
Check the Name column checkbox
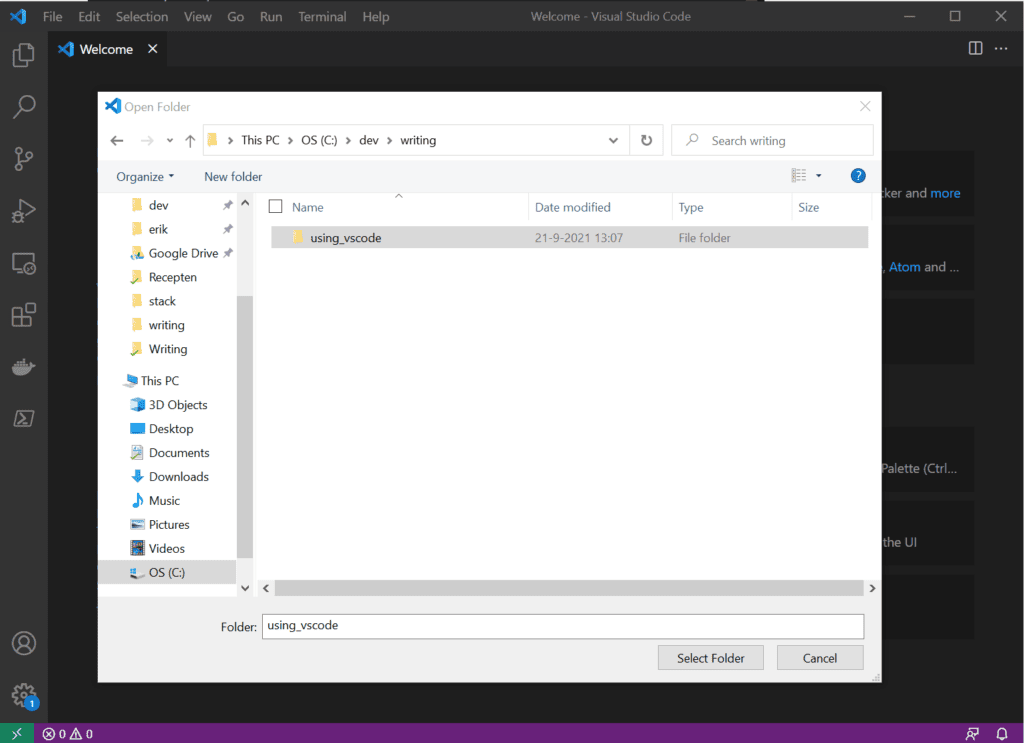click(x=275, y=207)
